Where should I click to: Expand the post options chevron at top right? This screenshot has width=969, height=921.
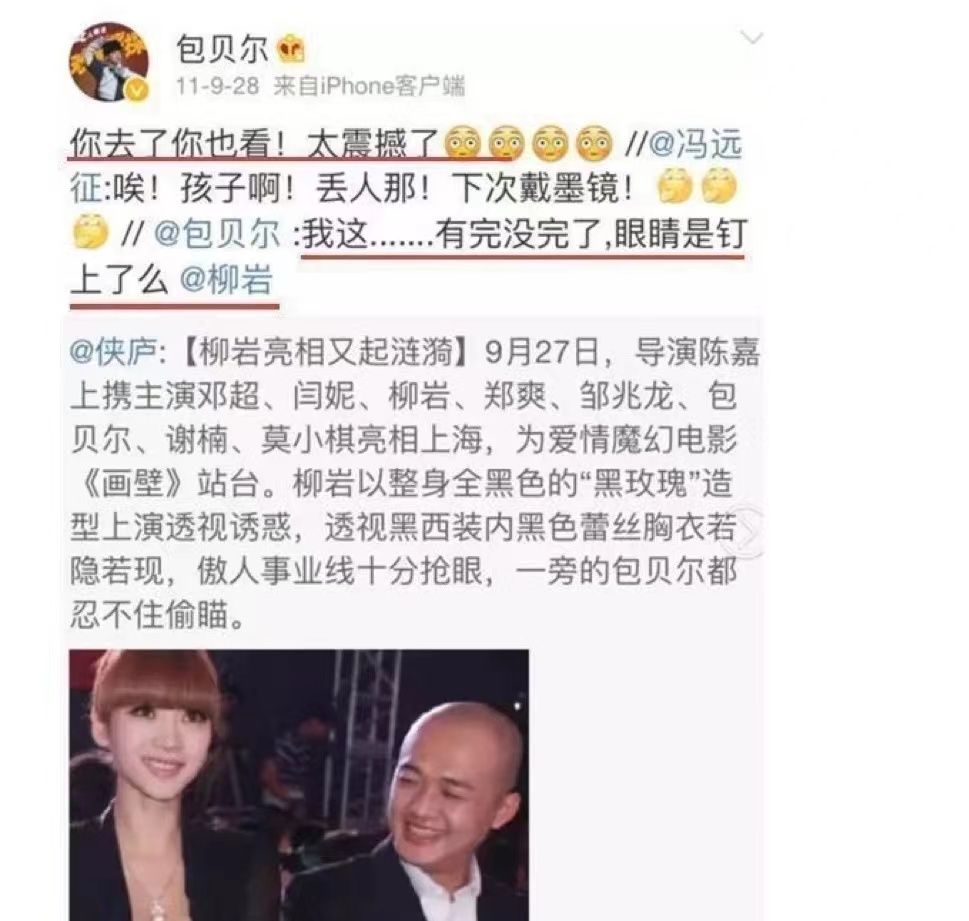(751, 38)
